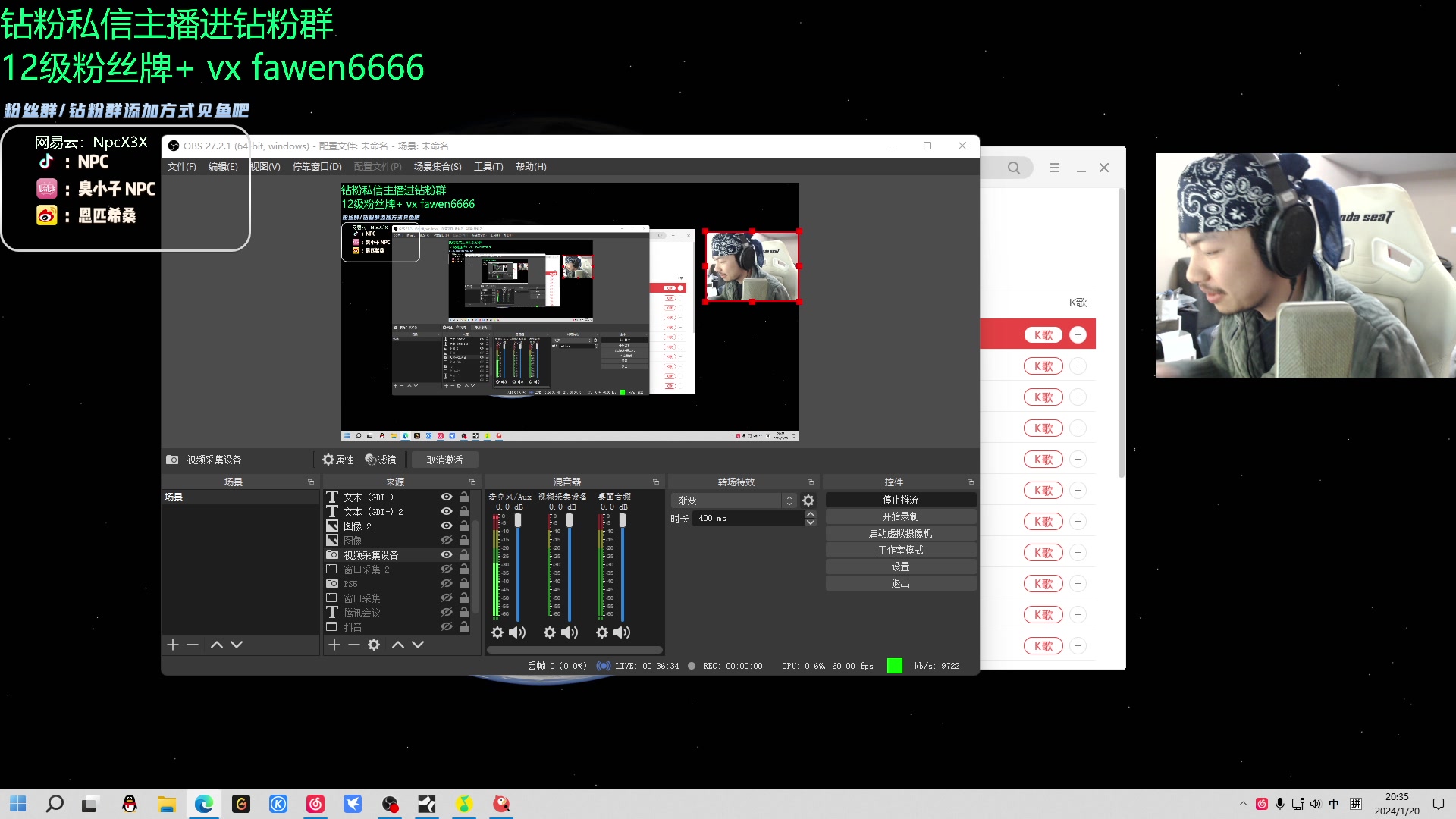Undock the Sources panel

point(472,482)
